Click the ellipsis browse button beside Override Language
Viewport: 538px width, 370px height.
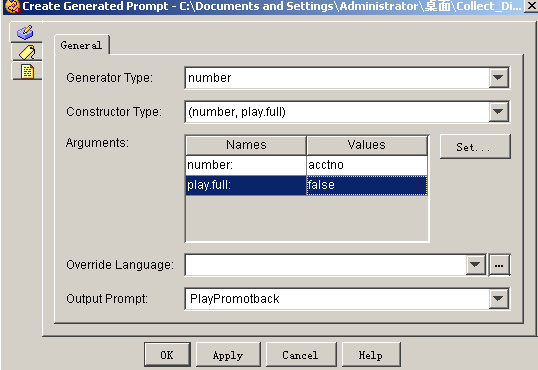(499, 265)
